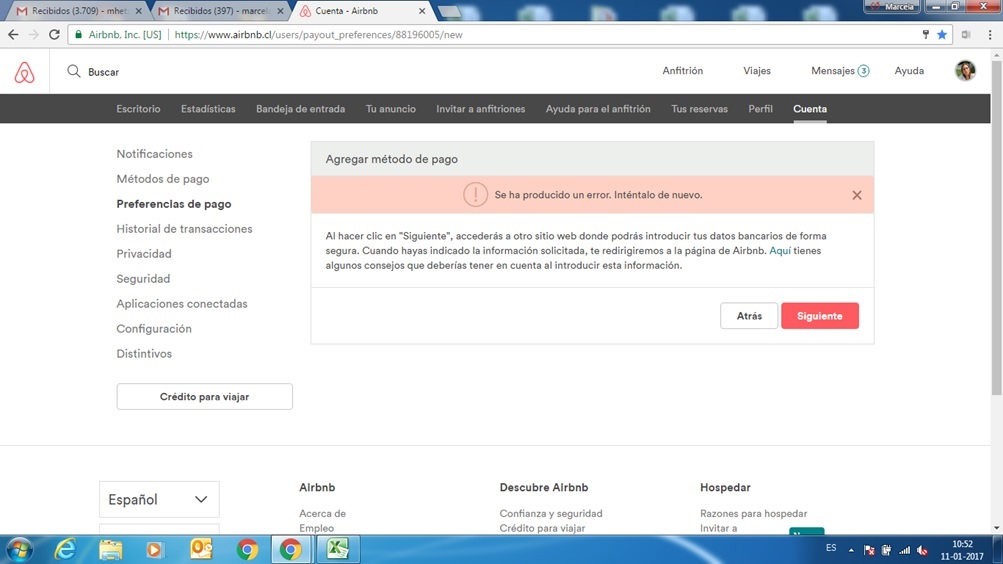Open the Tus reservas tab
The height and width of the screenshot is (564, 1003).
tap(699, 109)
